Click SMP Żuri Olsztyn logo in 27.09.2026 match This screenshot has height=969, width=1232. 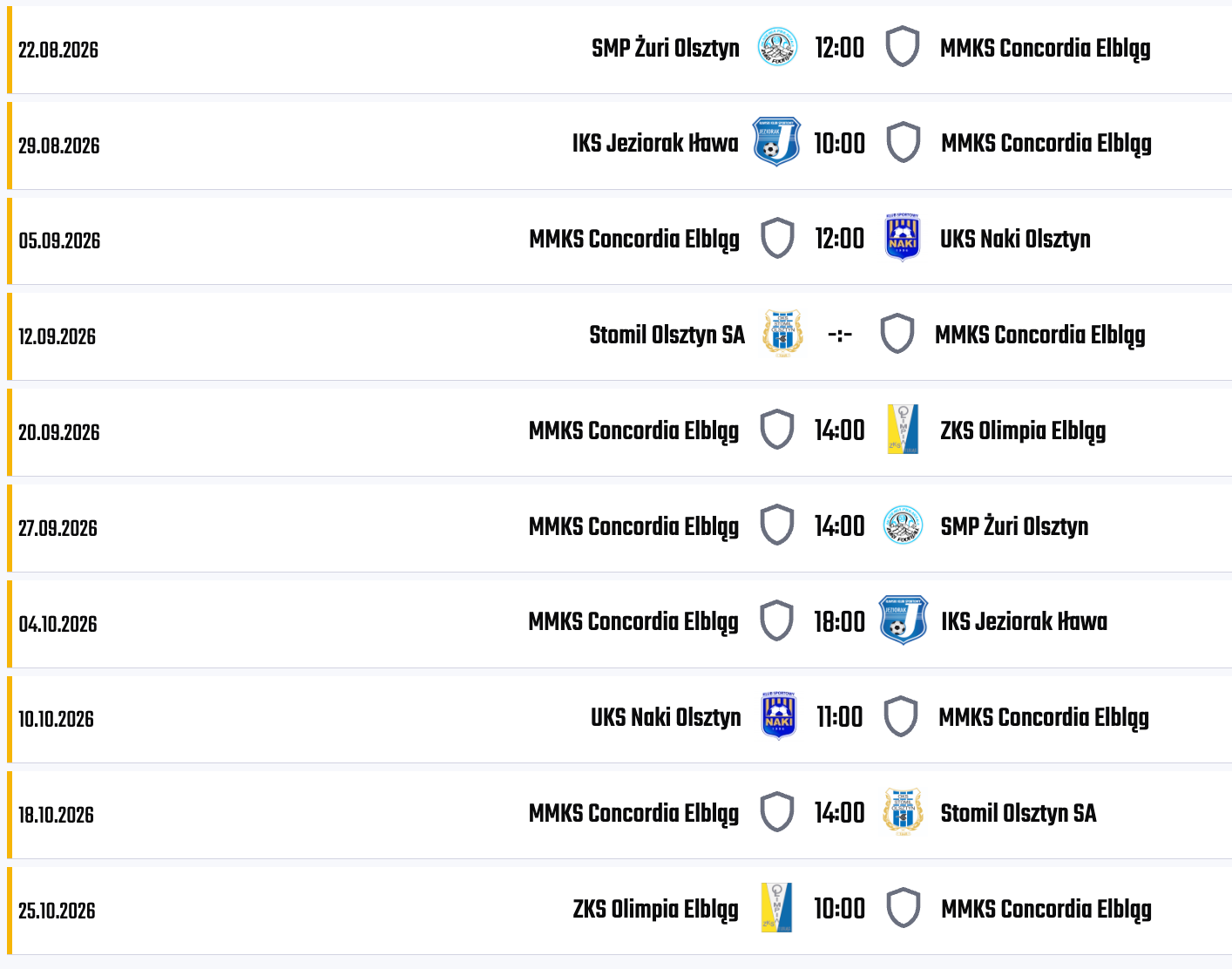pos(903,525)
